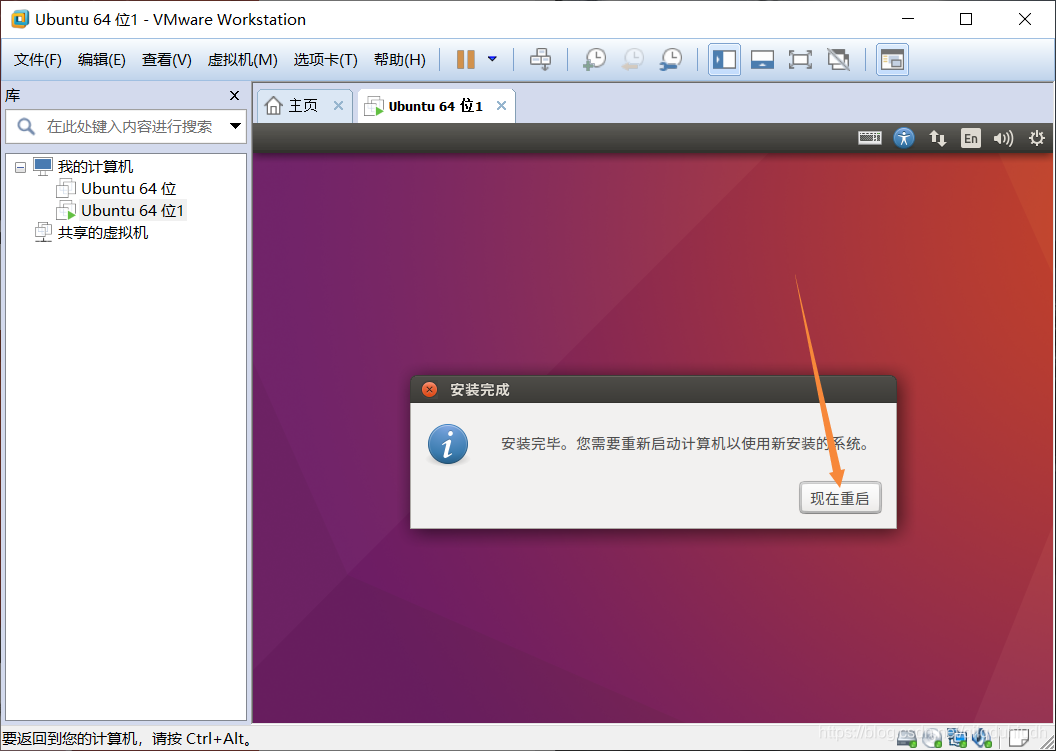Open the snapshot manager wrench-clock icon
The width and height of the screenshot is (1056, 751).
pos(671,59)
